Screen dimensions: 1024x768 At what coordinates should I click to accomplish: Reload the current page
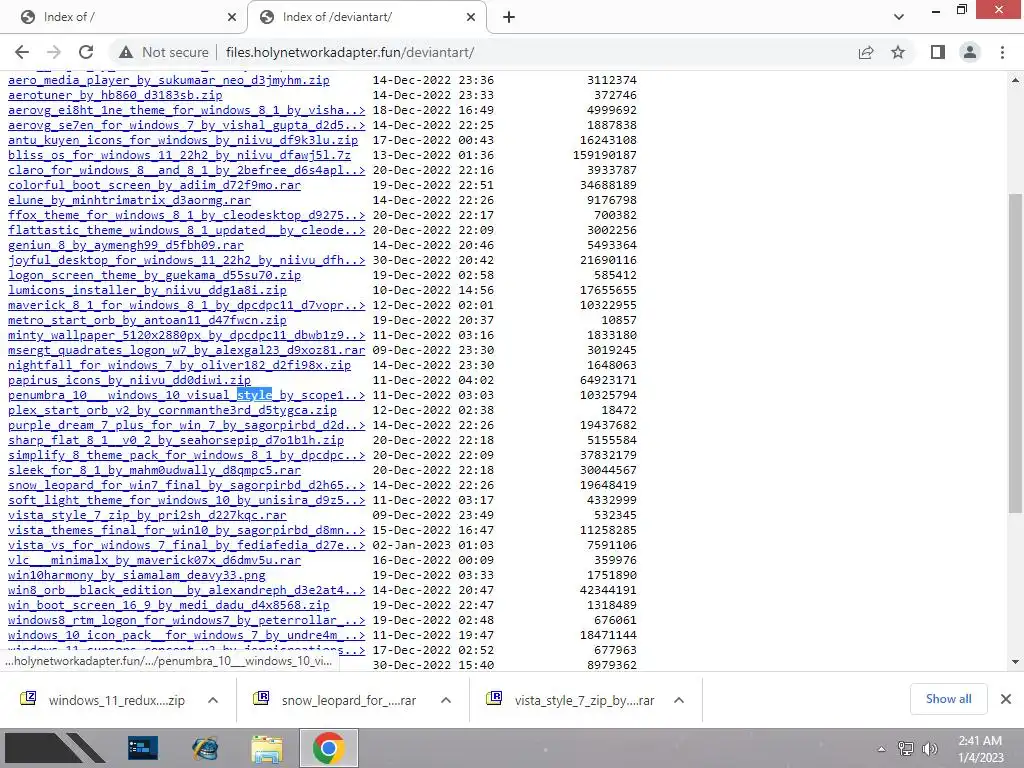click(86, 52)
